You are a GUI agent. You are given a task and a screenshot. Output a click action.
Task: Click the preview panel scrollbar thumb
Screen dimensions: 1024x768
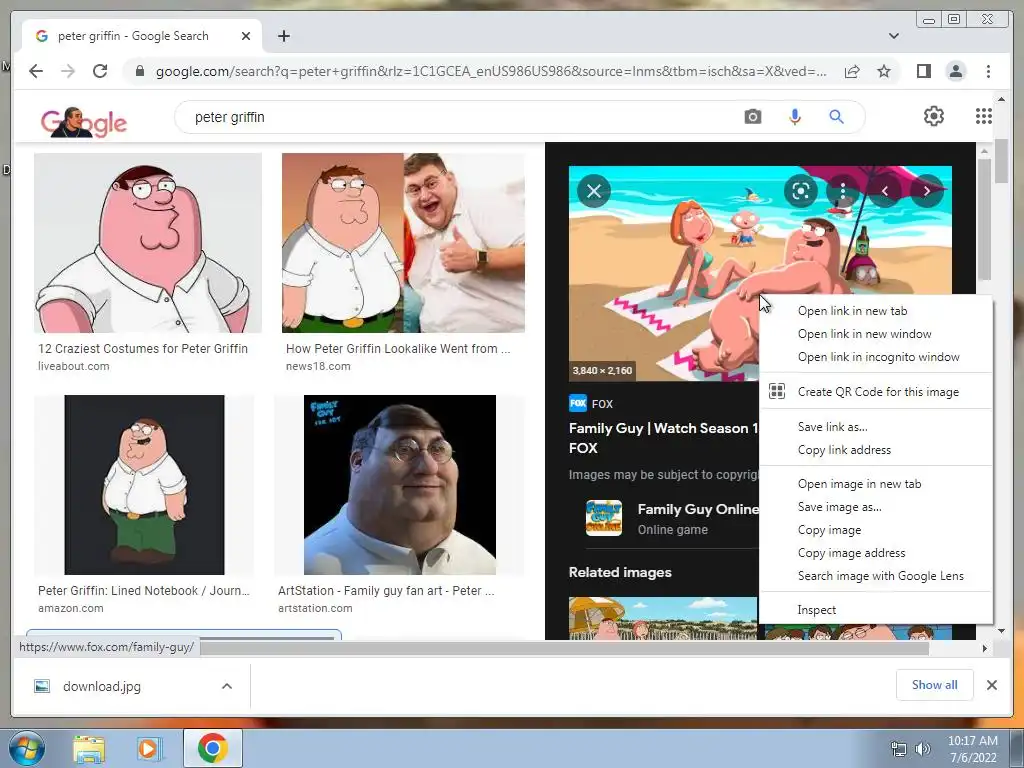tap(984, 219)
